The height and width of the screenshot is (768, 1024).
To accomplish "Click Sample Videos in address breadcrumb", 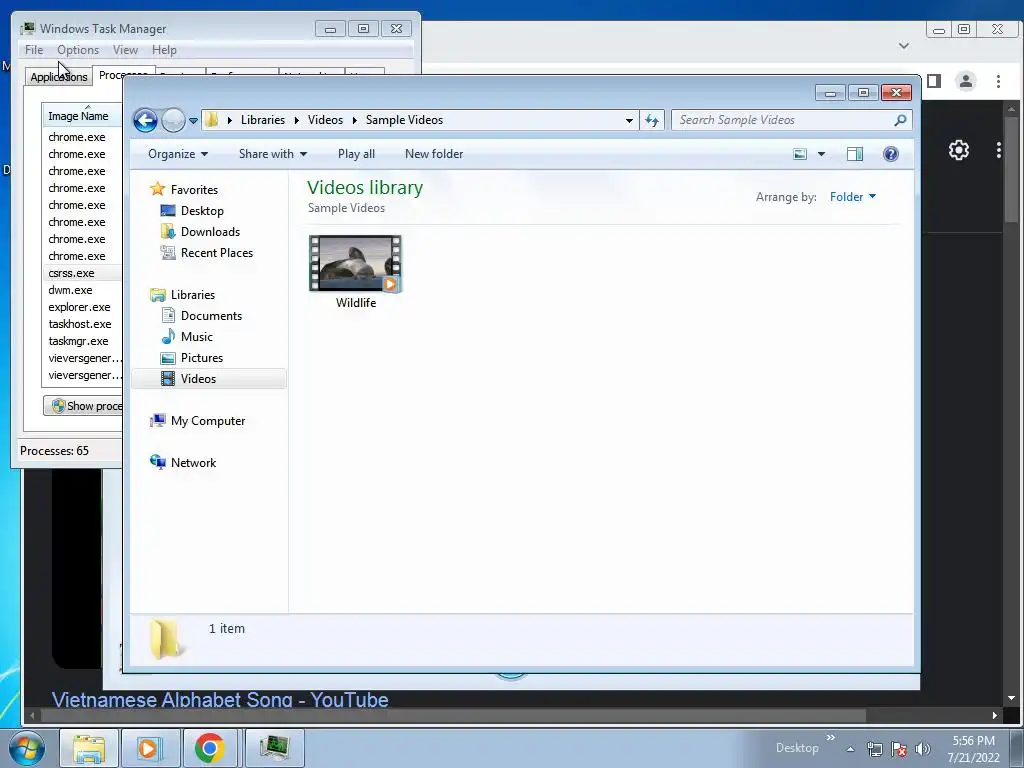I will (404, 120).
